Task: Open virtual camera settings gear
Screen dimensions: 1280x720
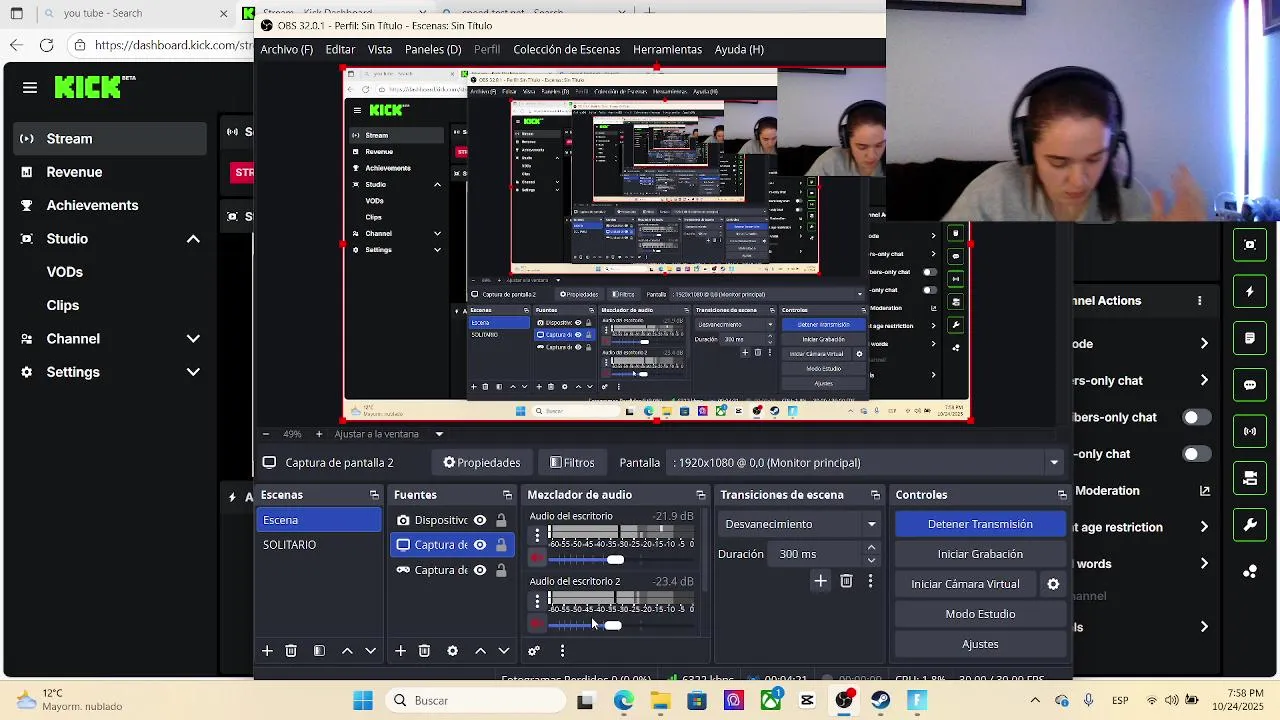Action: coord(1053,584)
